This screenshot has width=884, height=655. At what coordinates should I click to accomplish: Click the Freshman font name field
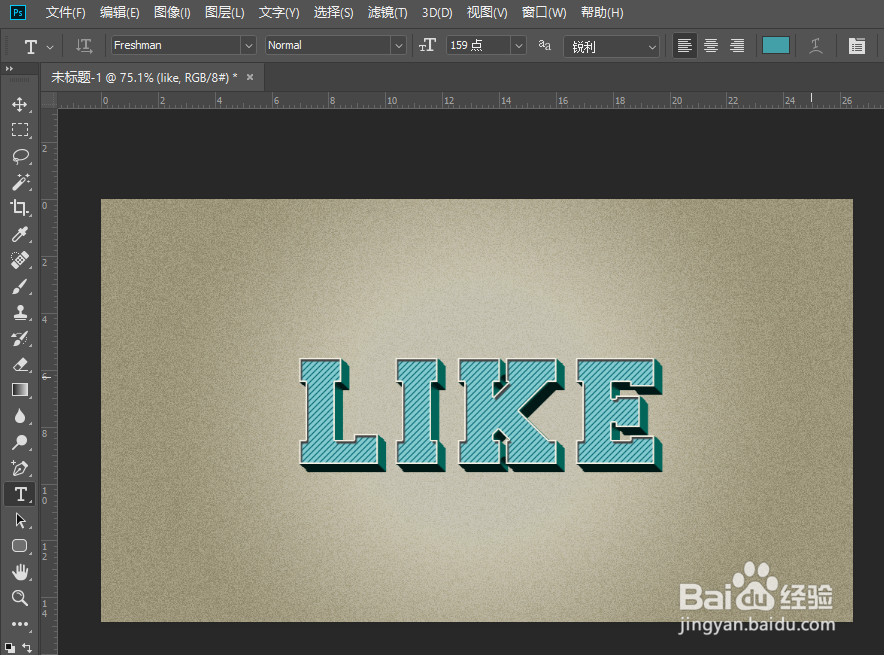point(176,46)
